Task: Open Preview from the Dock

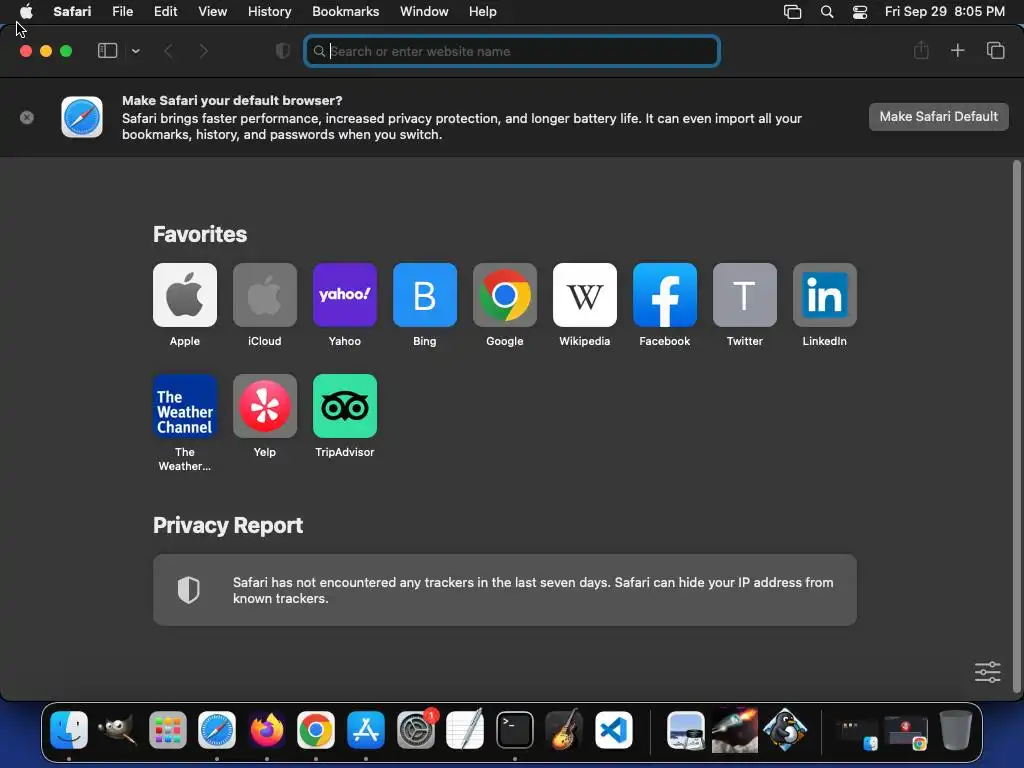Action: (x=686, y=729)
